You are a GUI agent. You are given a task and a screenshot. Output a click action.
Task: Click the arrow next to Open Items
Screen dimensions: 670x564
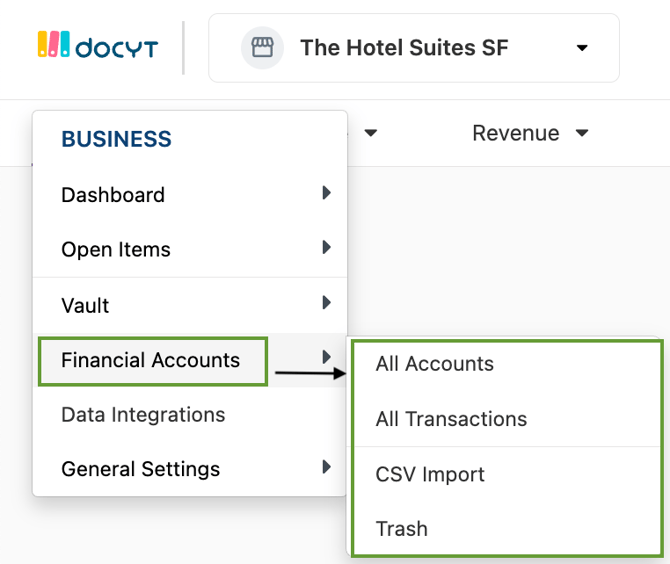[326, 247]
